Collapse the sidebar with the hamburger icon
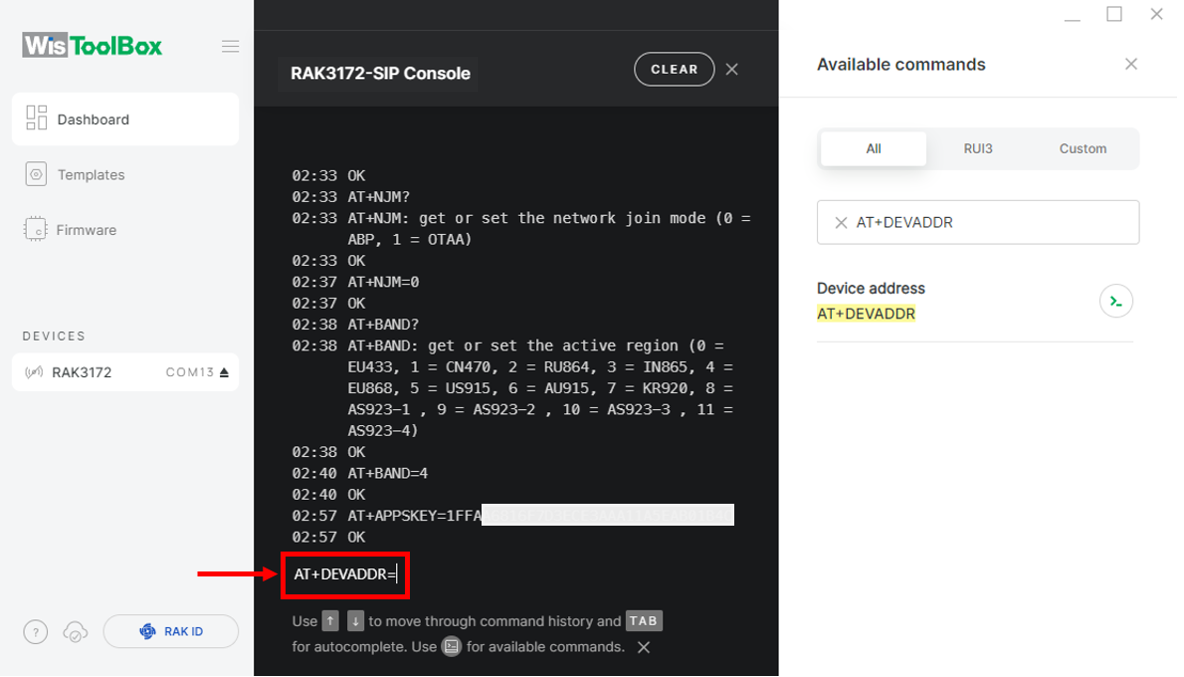 pyautogui.click(x=230, y=46)
